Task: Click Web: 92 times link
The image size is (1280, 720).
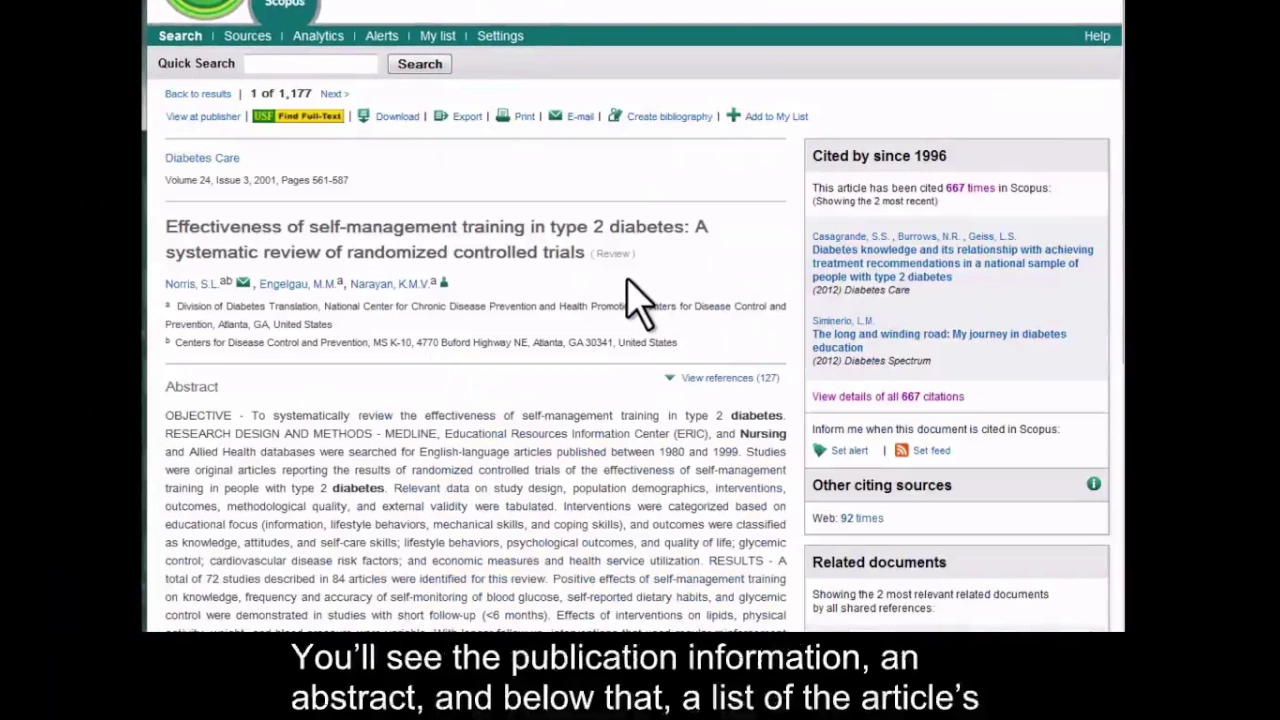Action: click(x=861, y=518)
